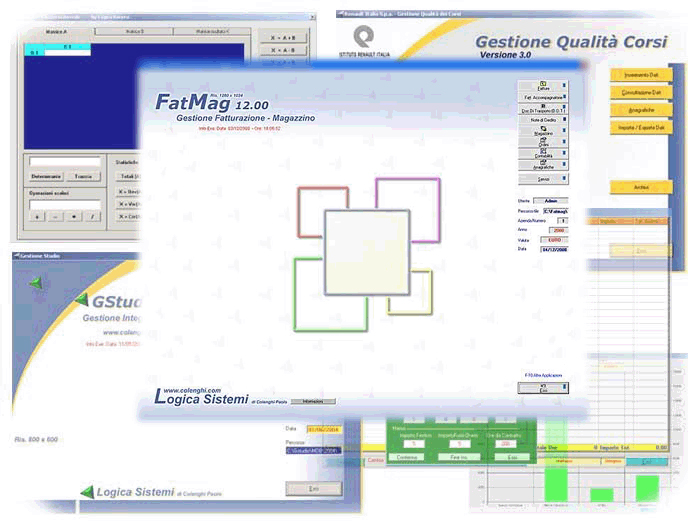Click the FatMag title bar

[x=362, y=66]
